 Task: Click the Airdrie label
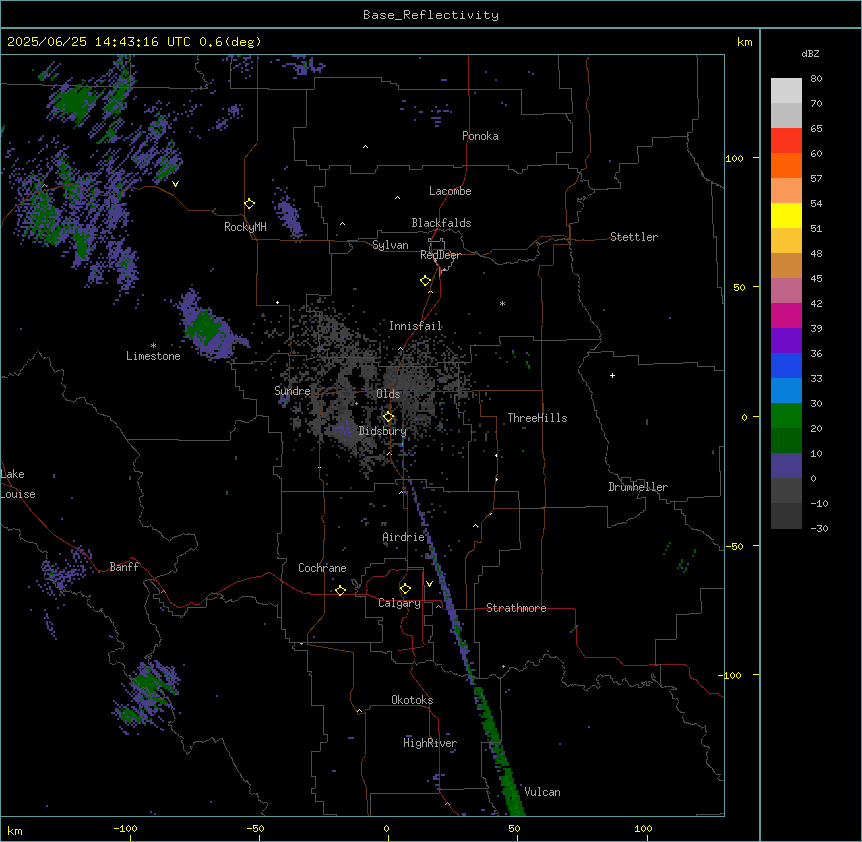[404, 537]
